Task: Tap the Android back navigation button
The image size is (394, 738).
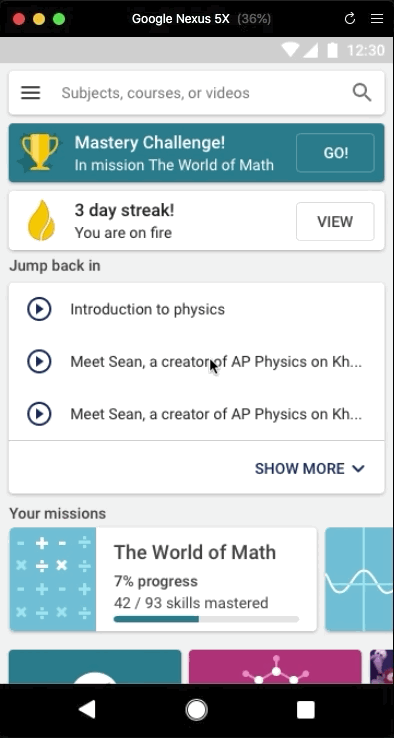Action: click(87, 709)
